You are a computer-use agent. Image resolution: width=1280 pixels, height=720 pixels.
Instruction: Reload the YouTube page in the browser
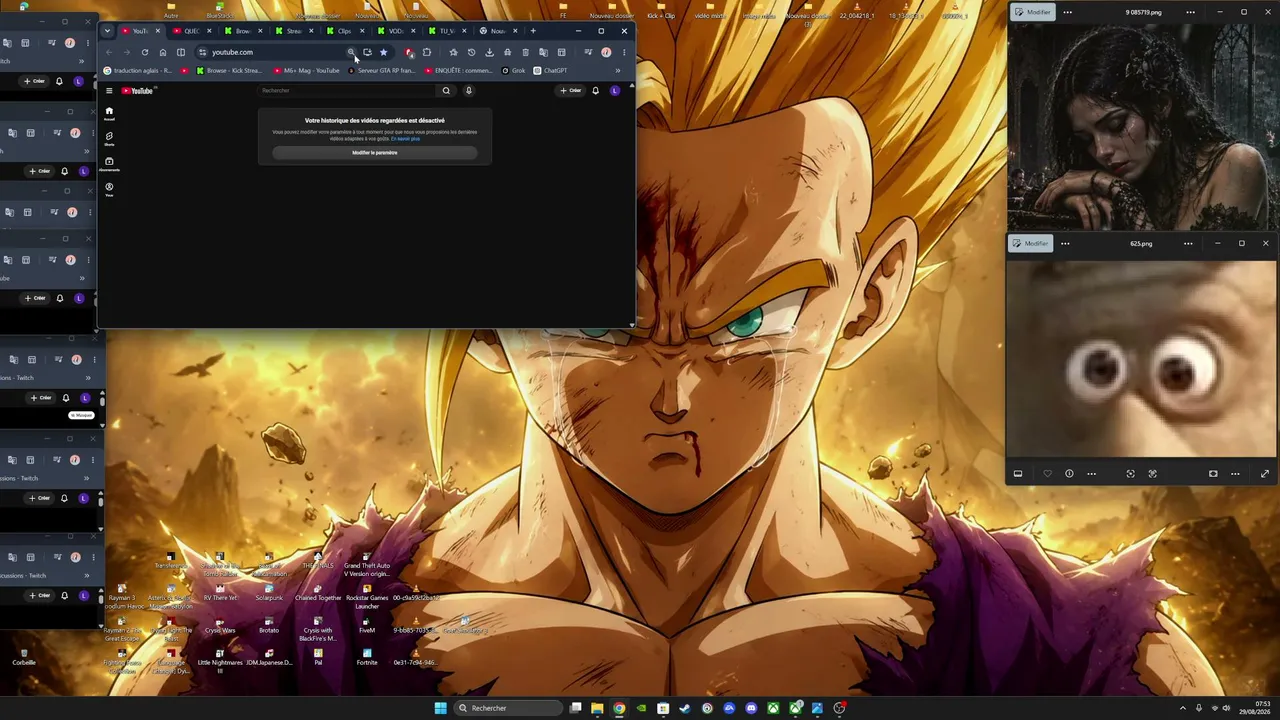pos(145,52)
